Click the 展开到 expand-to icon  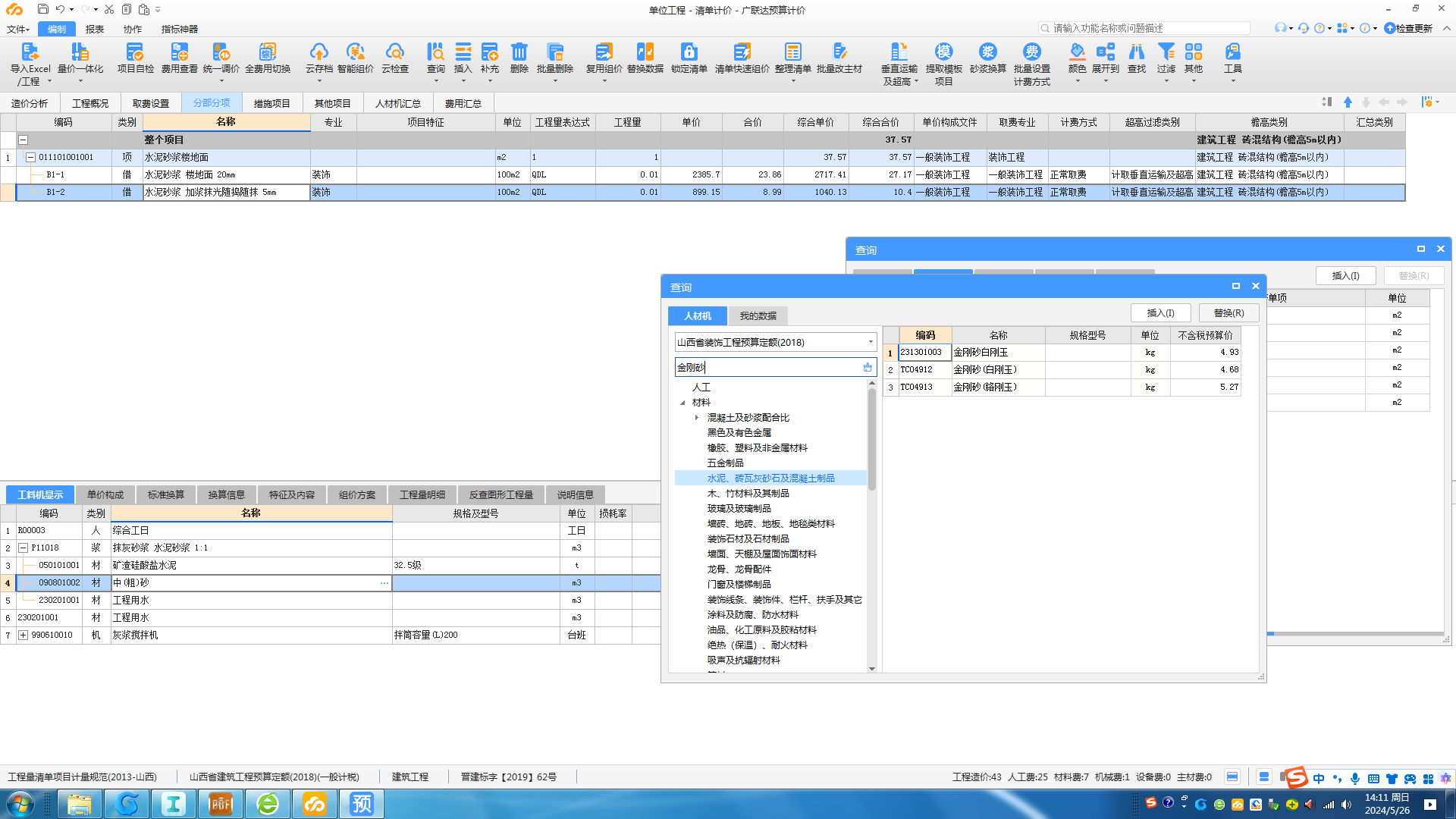pos(1106,52)
